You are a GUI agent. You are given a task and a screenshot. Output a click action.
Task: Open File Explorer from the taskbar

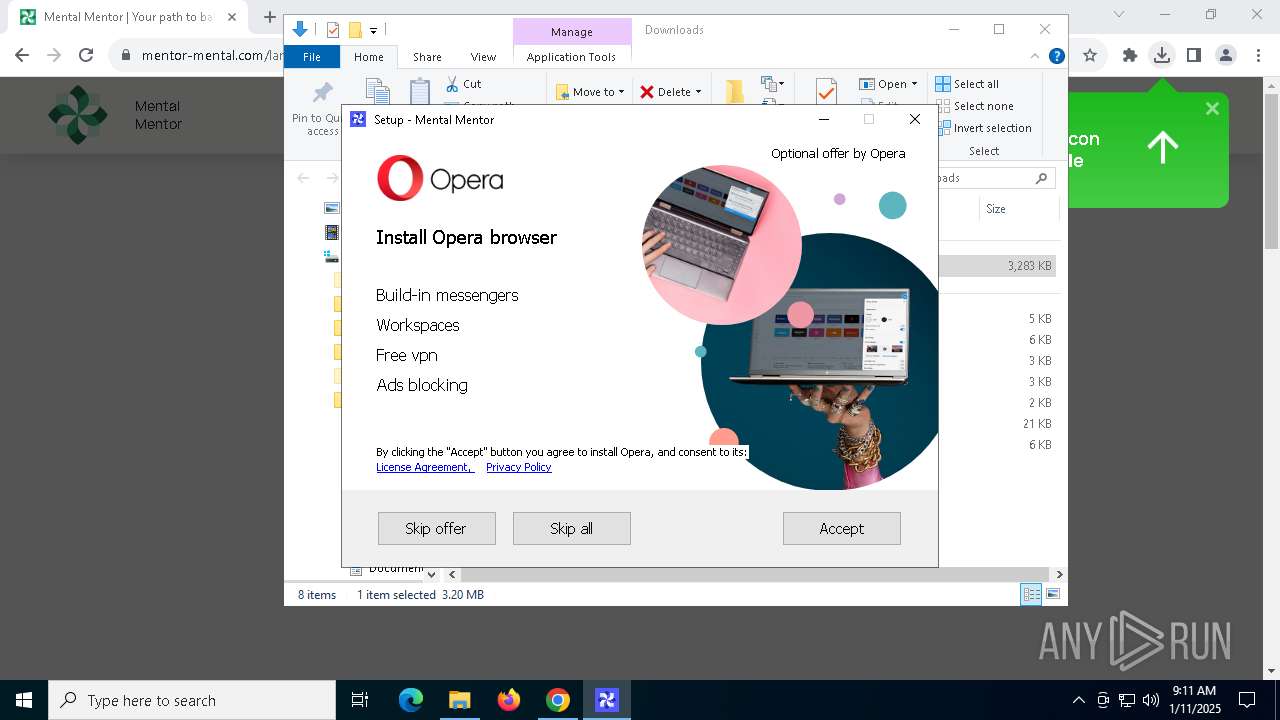point(459,700)
